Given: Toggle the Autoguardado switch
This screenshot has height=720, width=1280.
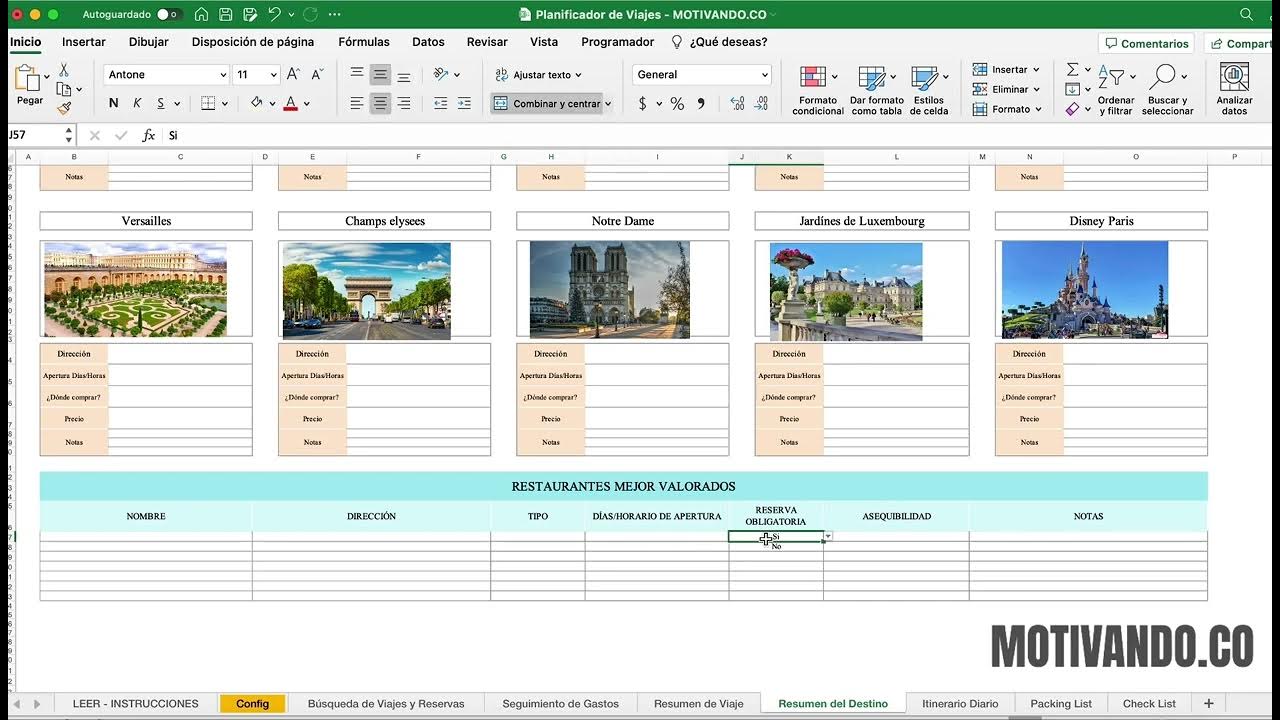Looking at the screenshot, I should (x=169, y=14).
